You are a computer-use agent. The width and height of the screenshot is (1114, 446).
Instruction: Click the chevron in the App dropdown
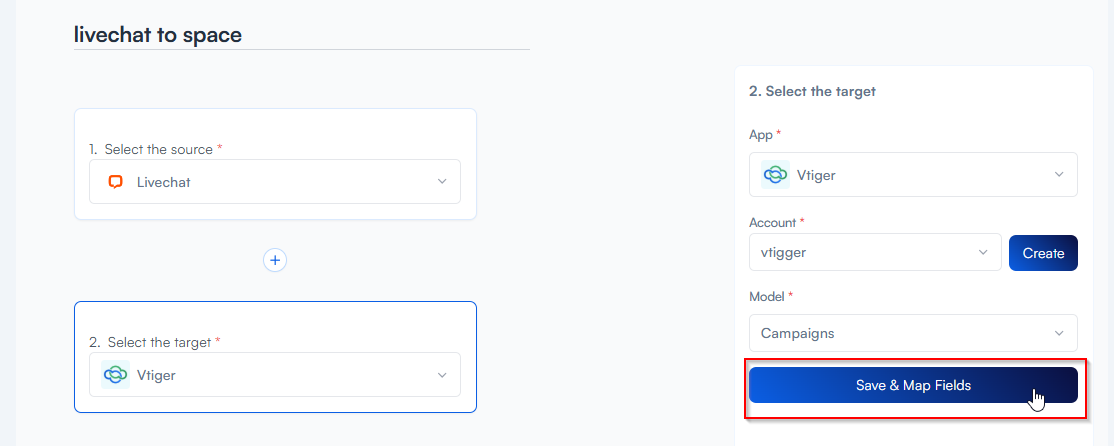click(x=1059, y=175)
